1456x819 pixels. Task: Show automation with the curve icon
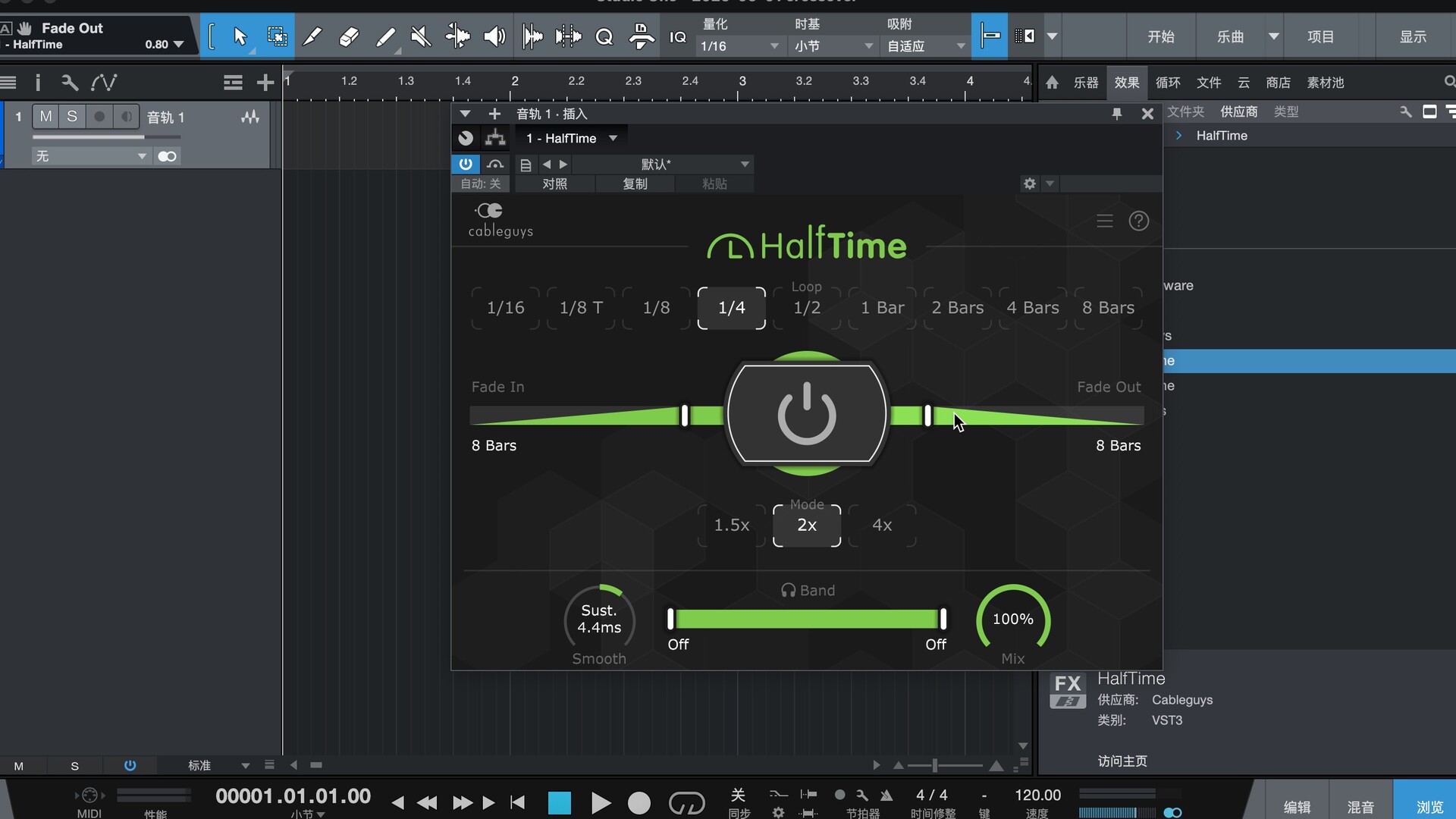pos(104,82)
